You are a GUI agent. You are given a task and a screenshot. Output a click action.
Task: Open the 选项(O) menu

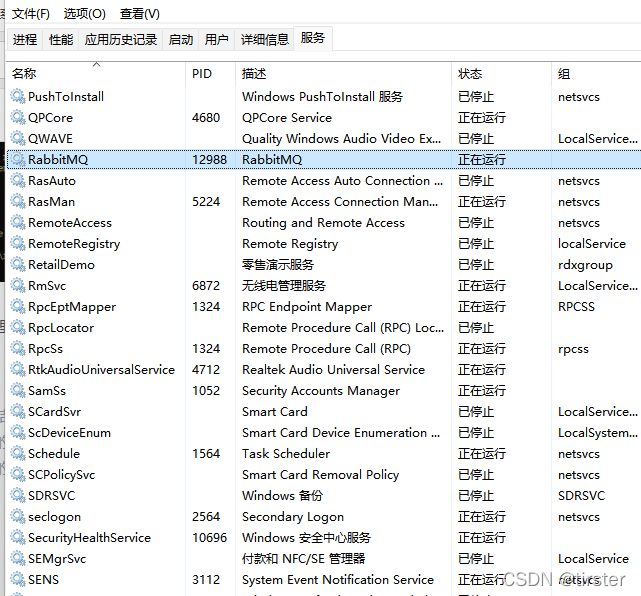[x=84, y=13]
